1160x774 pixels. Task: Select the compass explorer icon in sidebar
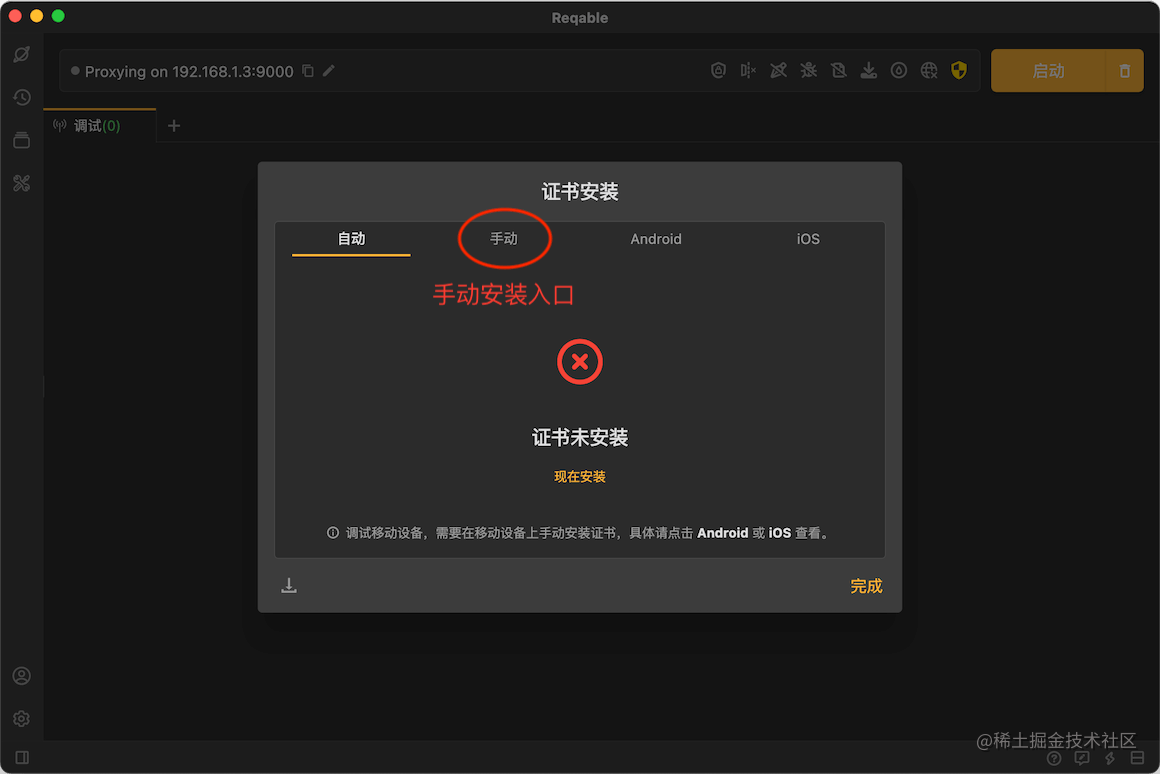[x=22, y=54]
